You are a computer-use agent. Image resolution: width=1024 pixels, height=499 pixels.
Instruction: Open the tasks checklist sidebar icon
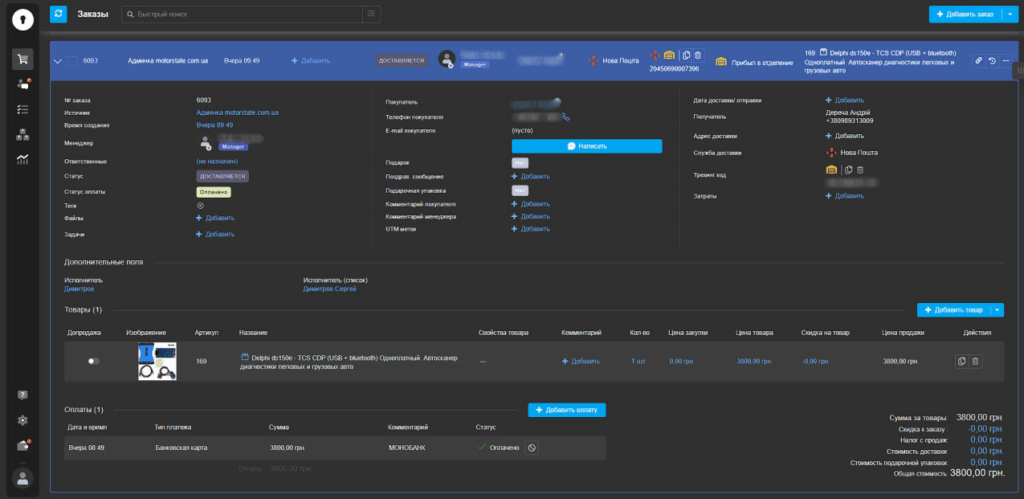click(x=22, y=109)
